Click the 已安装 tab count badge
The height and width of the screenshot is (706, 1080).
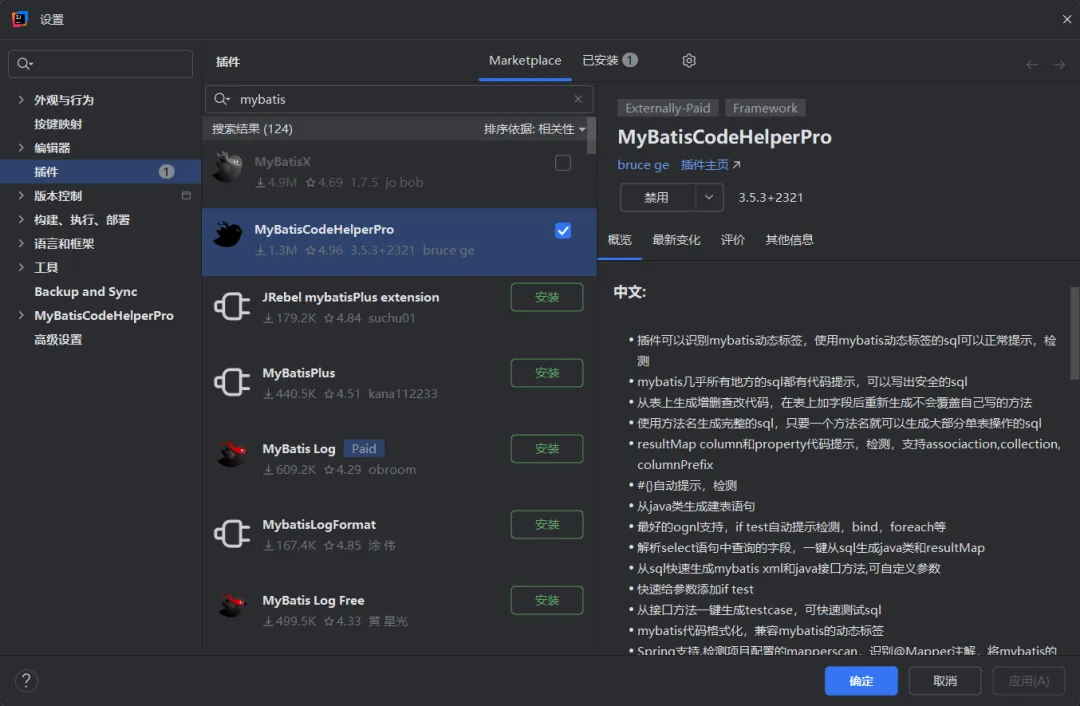(630, 60)
